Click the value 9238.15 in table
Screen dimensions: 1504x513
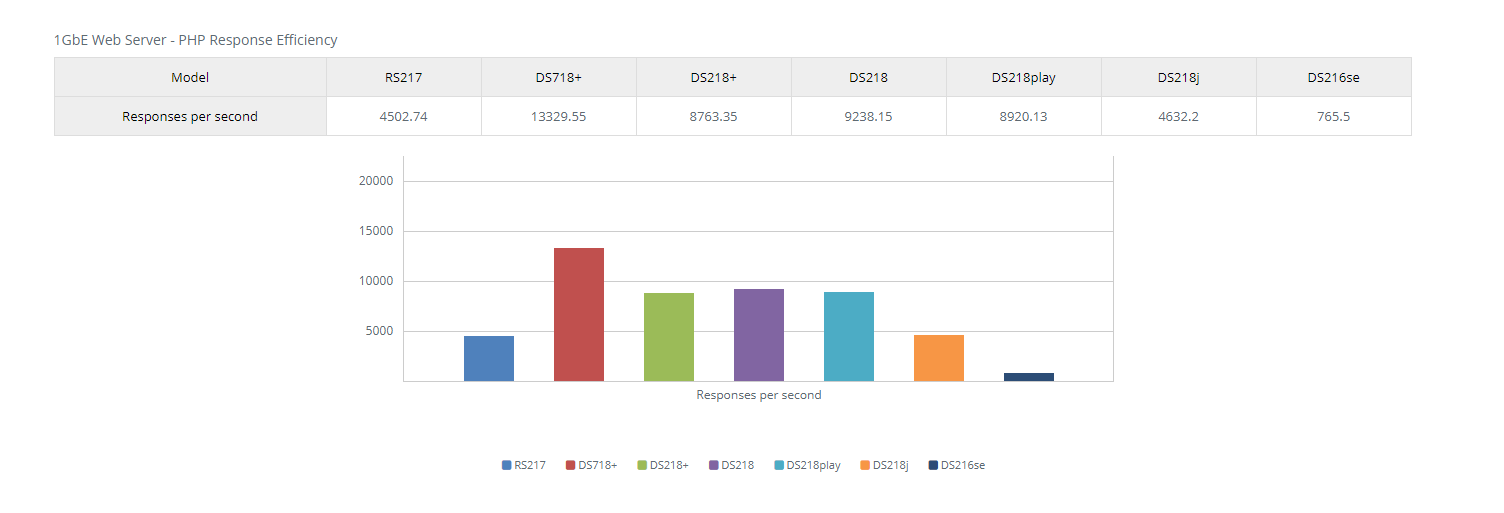869,116
